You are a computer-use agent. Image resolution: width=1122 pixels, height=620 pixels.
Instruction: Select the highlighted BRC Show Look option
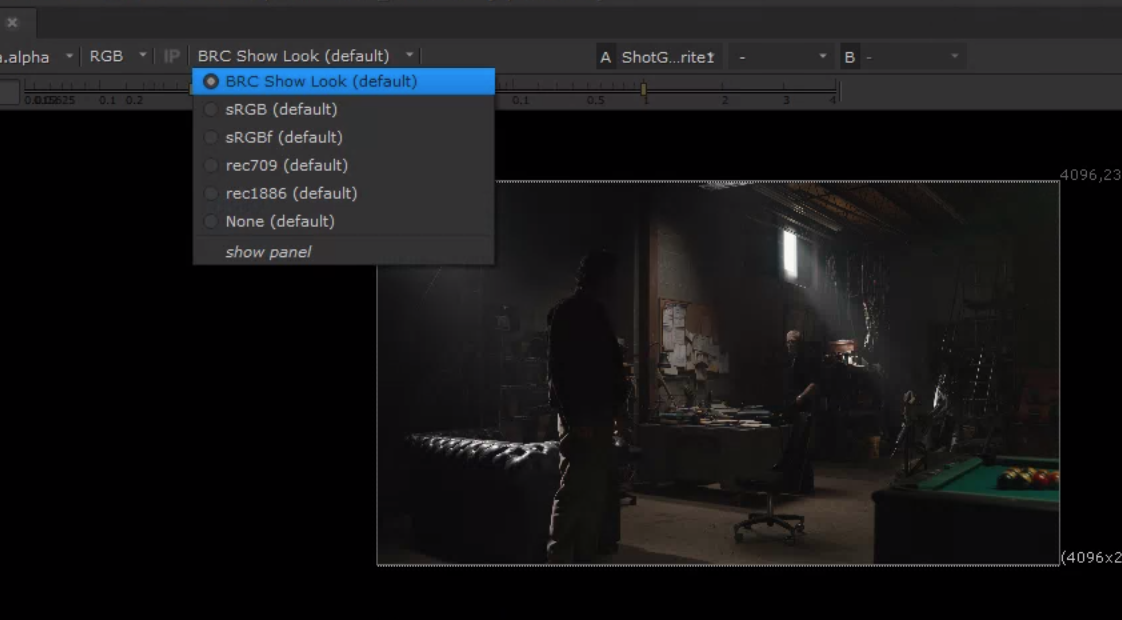click(320, 82)
